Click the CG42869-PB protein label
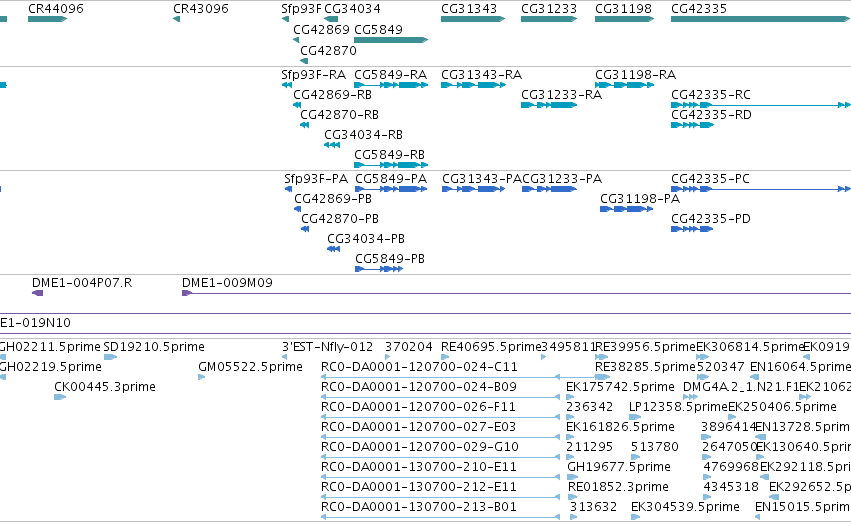Image resolution: width=851 pixels, height=522 pixels. click(x=333, y=199)
